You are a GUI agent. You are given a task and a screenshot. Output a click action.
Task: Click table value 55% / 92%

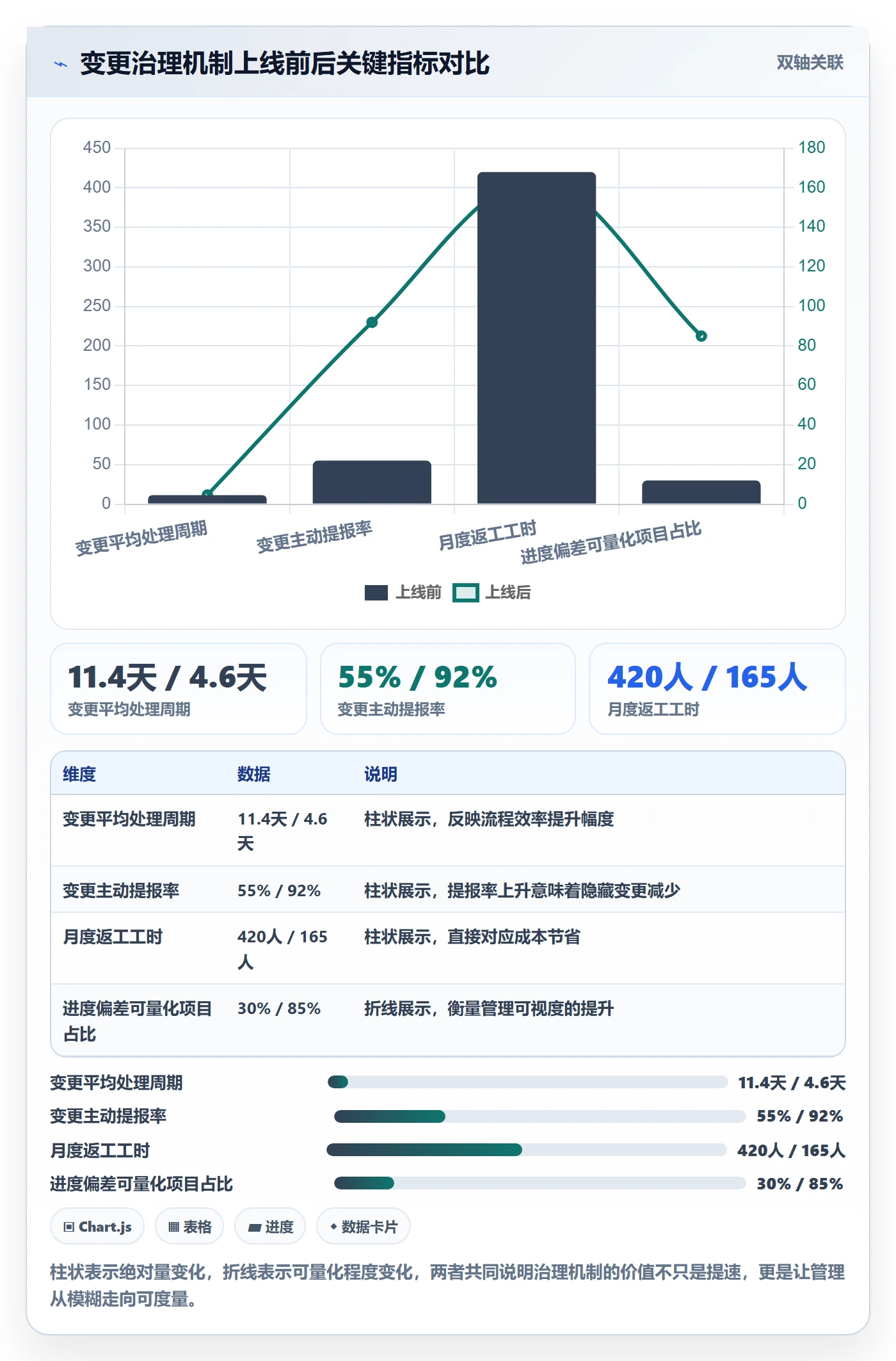pos(279,890)
